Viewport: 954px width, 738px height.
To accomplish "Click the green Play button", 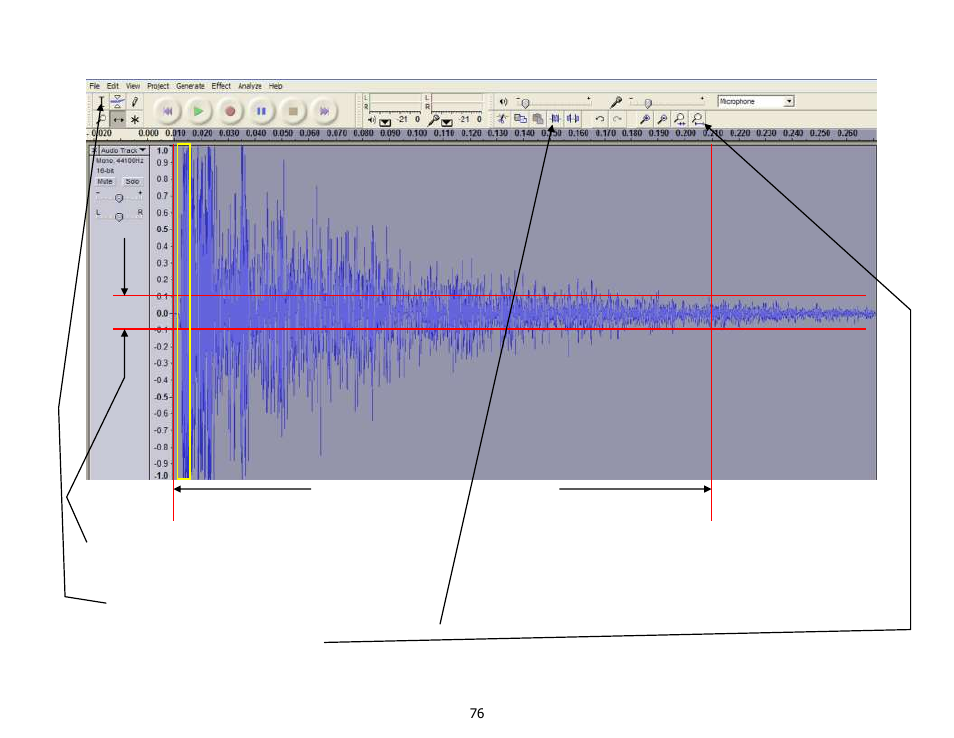I will (x=198, y=111).
